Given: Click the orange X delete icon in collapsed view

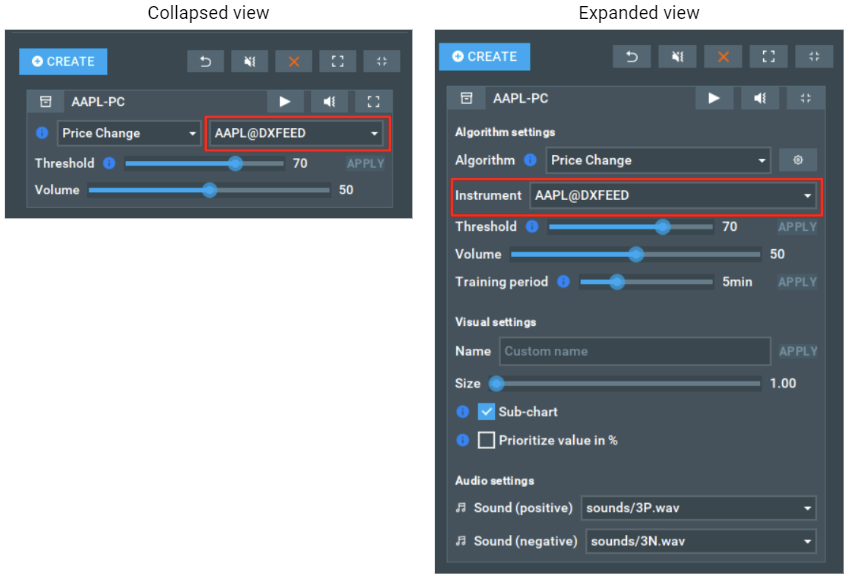Looking at the screenshot, I should point(294,62).
